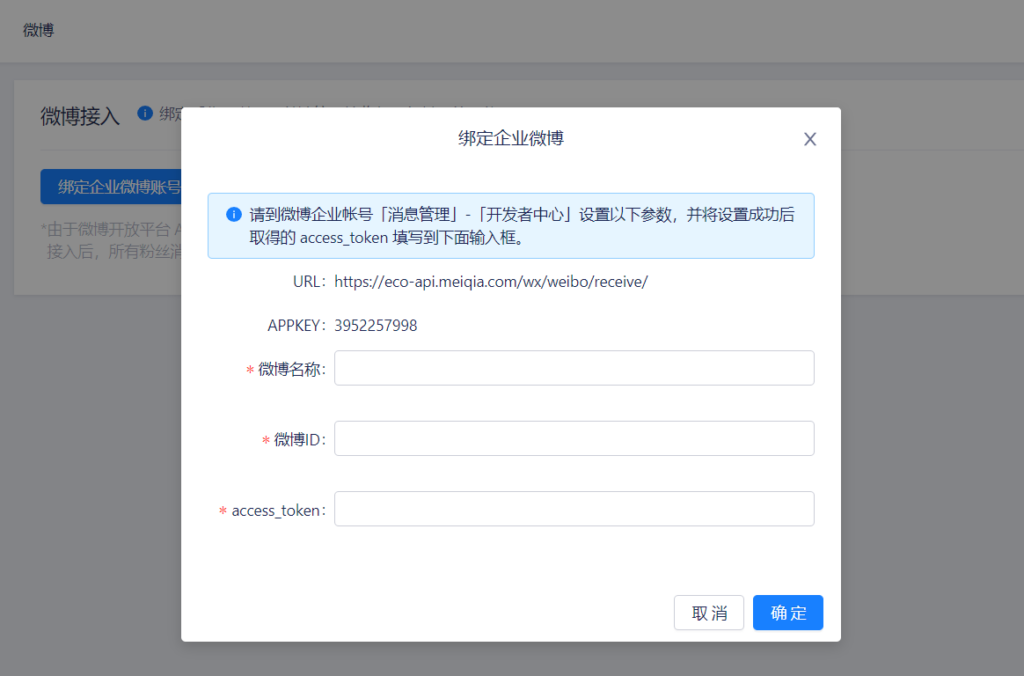Click the APPKEY label
This screenshot has height=676, width=1024.
pyautogui.click(x=296, y=325)
